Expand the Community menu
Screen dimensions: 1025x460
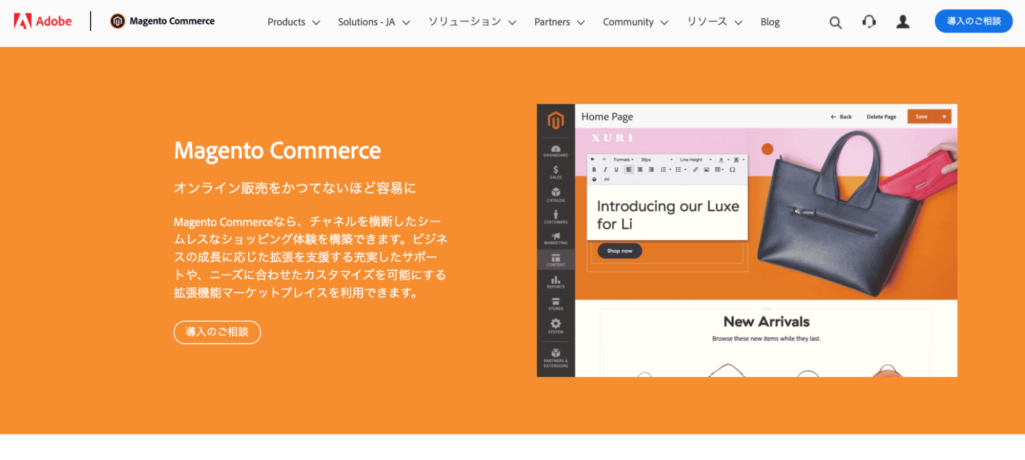pyautogui.click(x=635, y=22)
